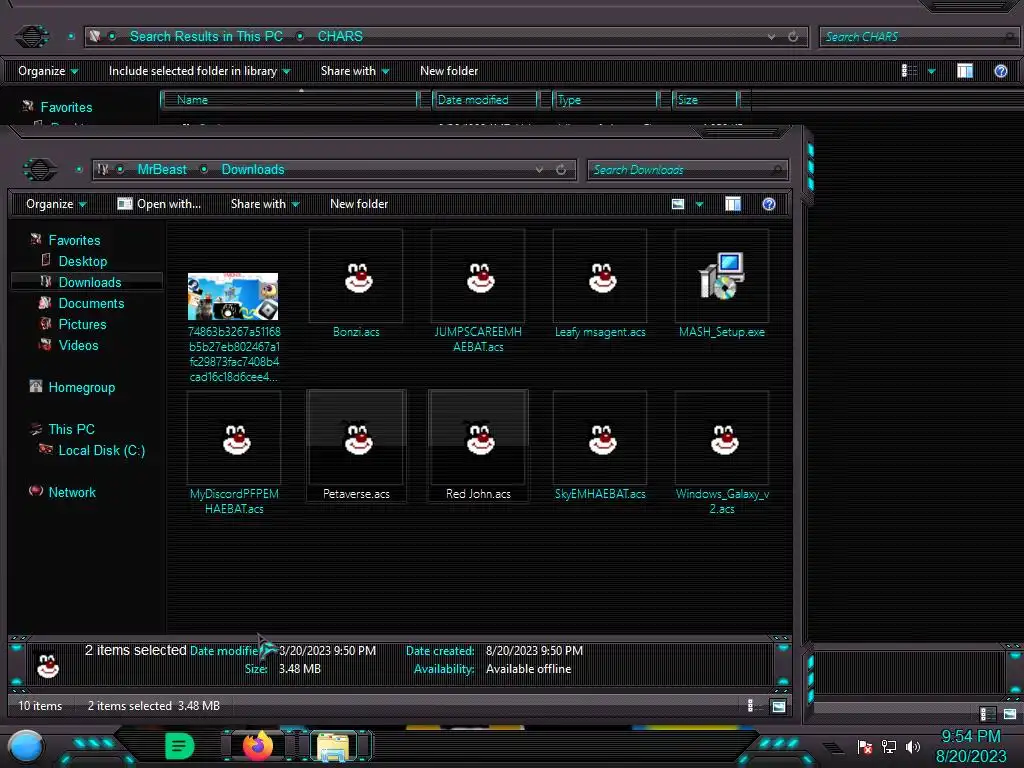Image resolution: width=1024 pixels, height=768 pixels.
Task: Toggle preview pane in Downloads window
Action: point(733,204)
